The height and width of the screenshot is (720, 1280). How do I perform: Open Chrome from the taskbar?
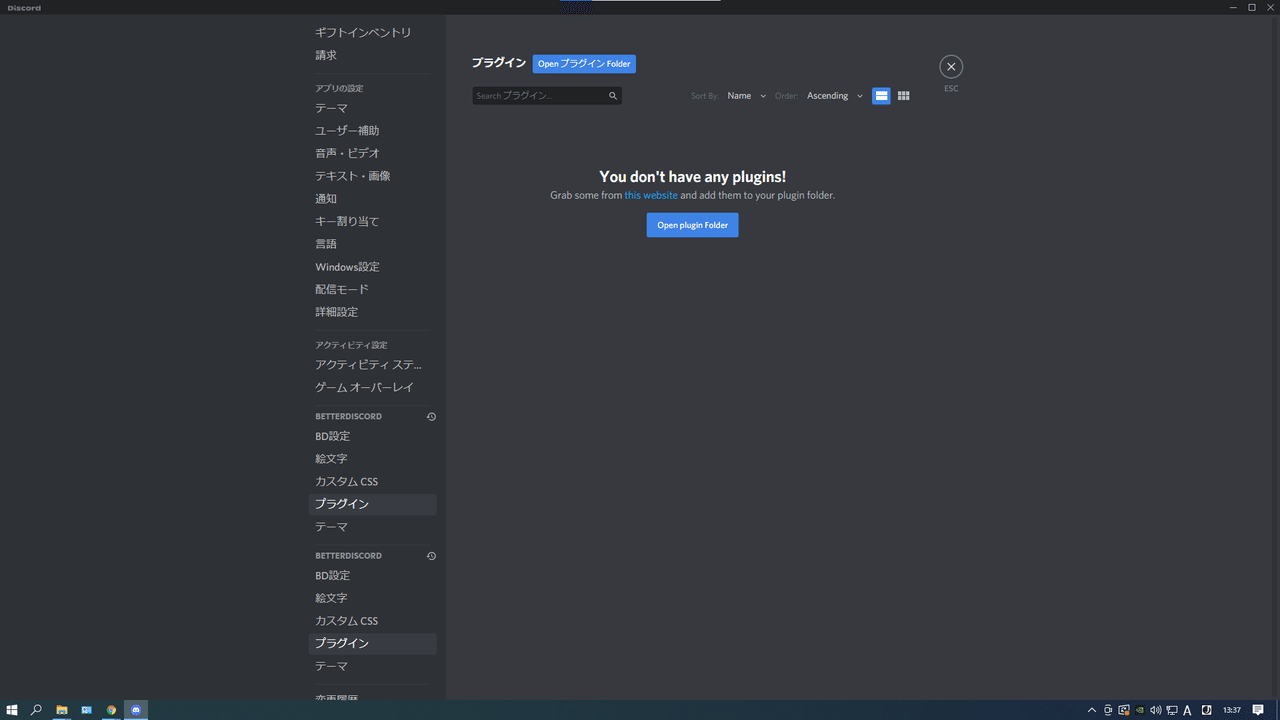click(x=111, y=710)
